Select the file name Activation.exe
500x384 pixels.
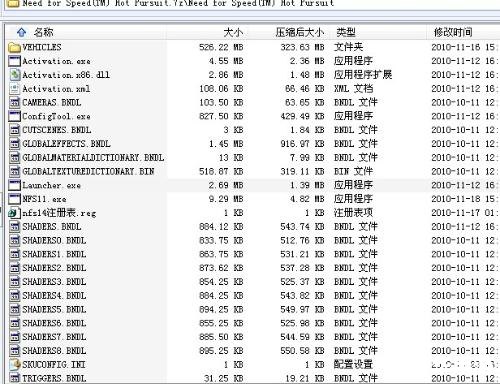point(56,61)
